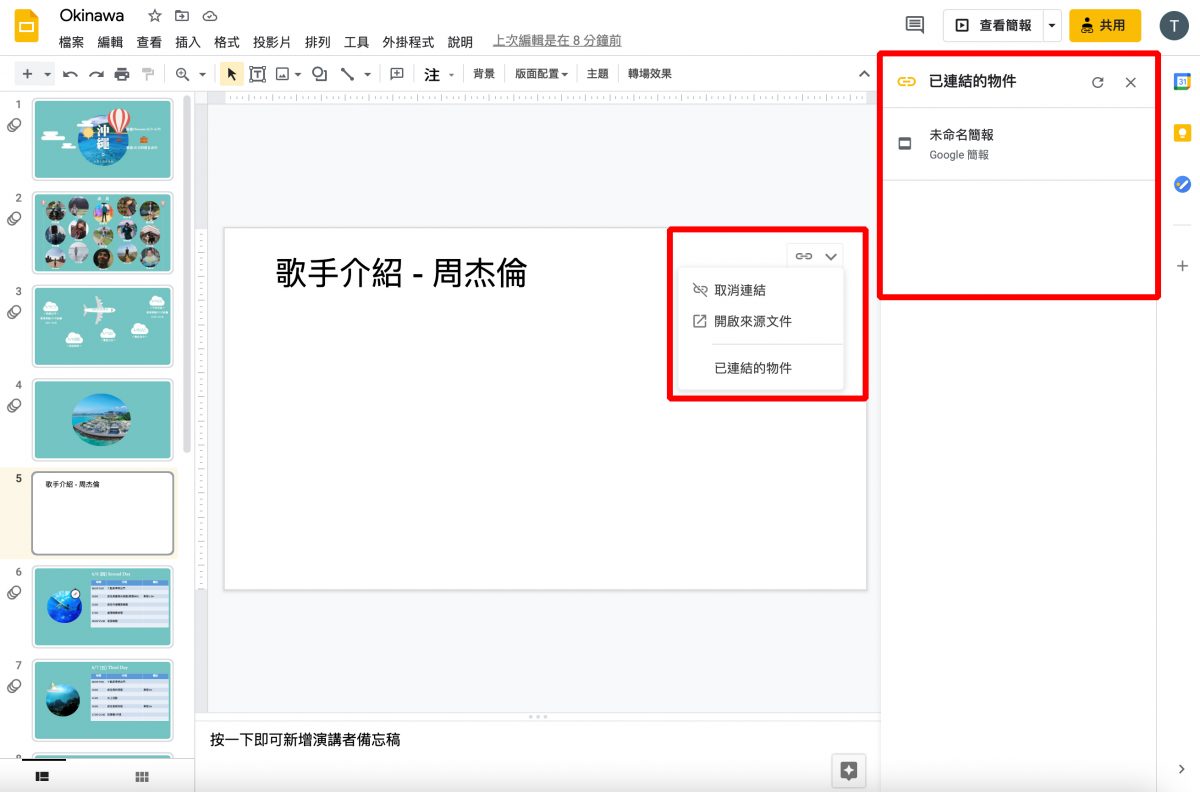The image size is (1200, 792).
Task: Undo the last action
Action: [70, 74]
